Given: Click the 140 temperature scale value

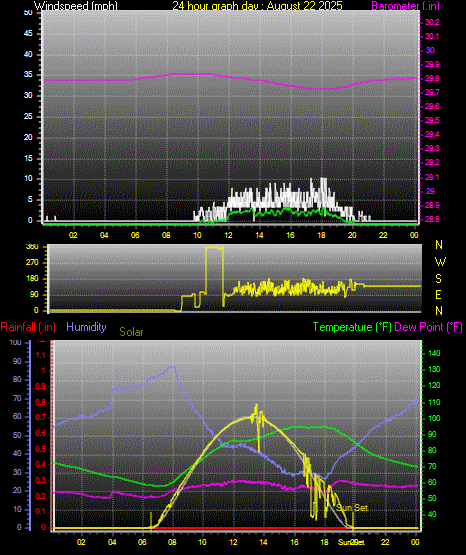Looking at the screenshot, I should tap(434, 353).
